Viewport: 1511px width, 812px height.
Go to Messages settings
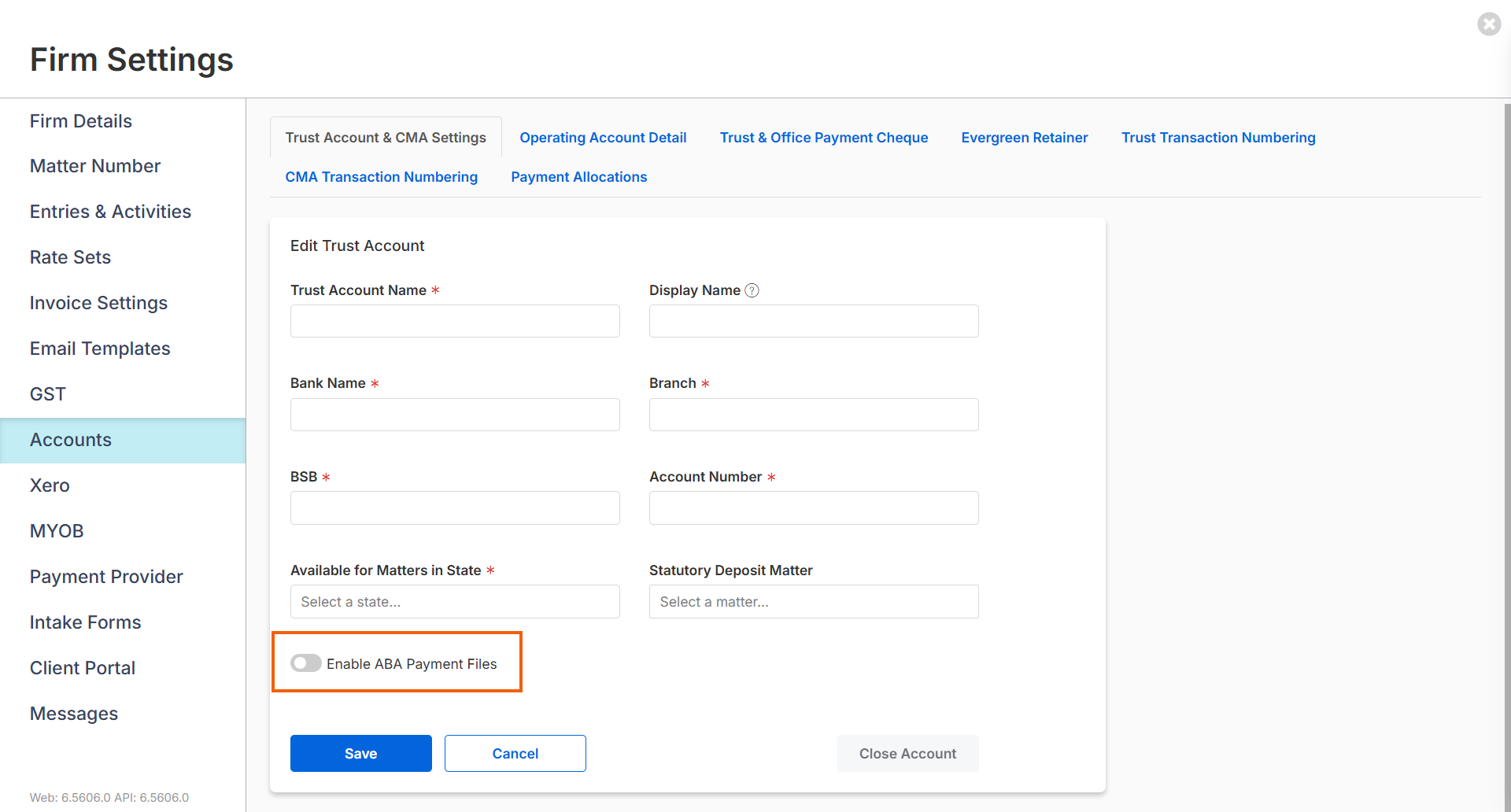(x=123, y=714)
